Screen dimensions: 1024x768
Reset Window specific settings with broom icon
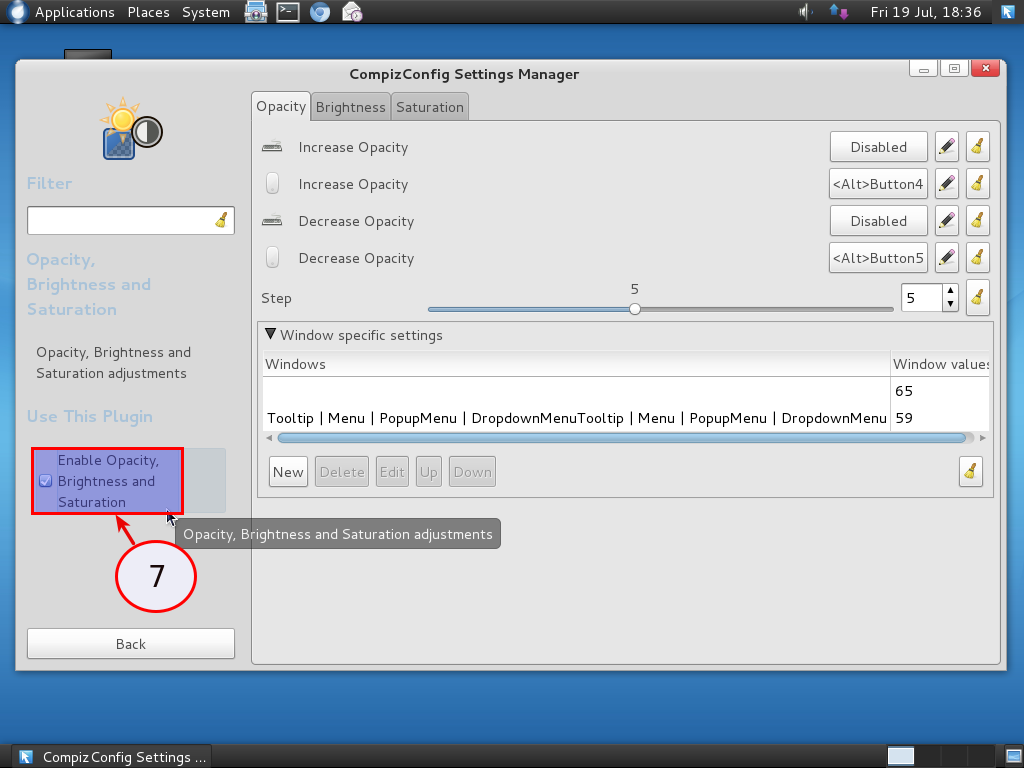970,472
